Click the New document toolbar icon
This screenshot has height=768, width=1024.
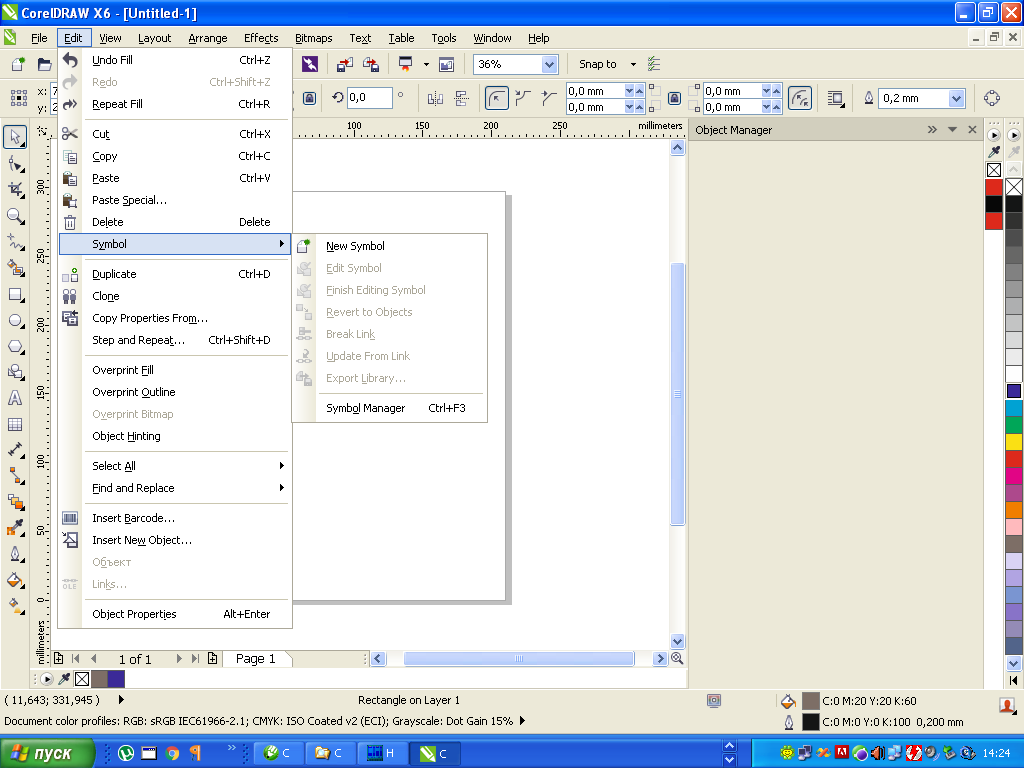(x=18, y=64)
